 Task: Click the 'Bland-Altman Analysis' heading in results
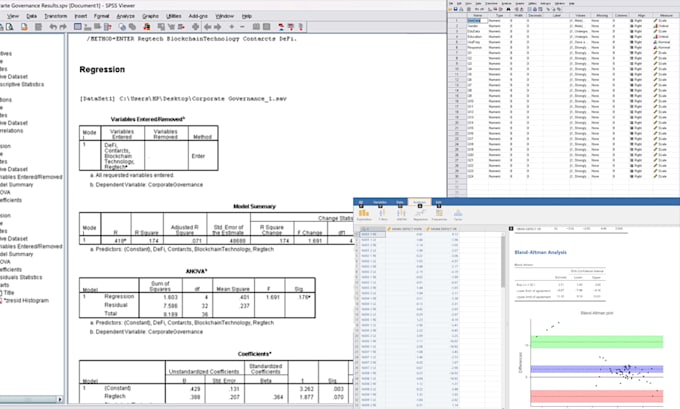[x=540, y=252]
